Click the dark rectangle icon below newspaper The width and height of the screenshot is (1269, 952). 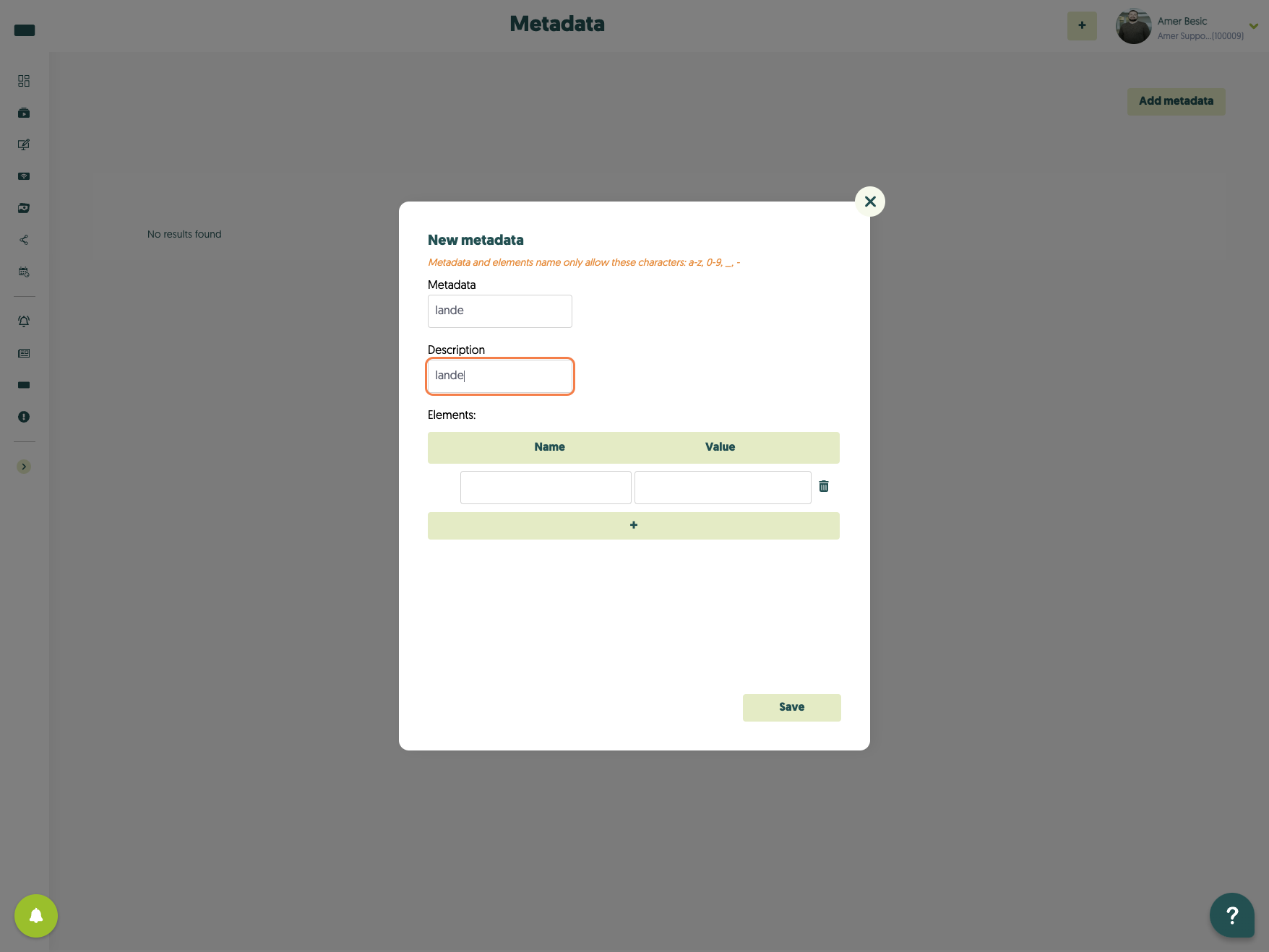pos(24,385)
